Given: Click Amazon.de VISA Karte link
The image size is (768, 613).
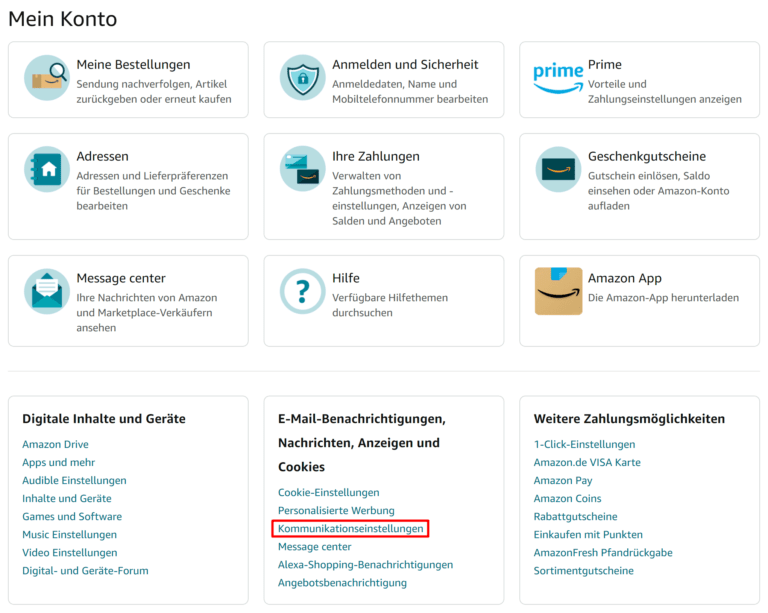Looking at the screenshot, I should pyautogui.click(x=587, y=462).
